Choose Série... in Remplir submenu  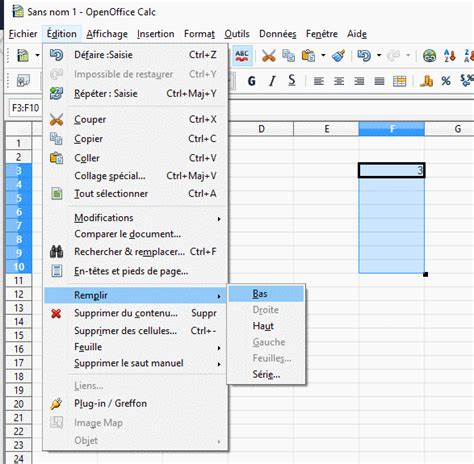[x=266, y=375]
